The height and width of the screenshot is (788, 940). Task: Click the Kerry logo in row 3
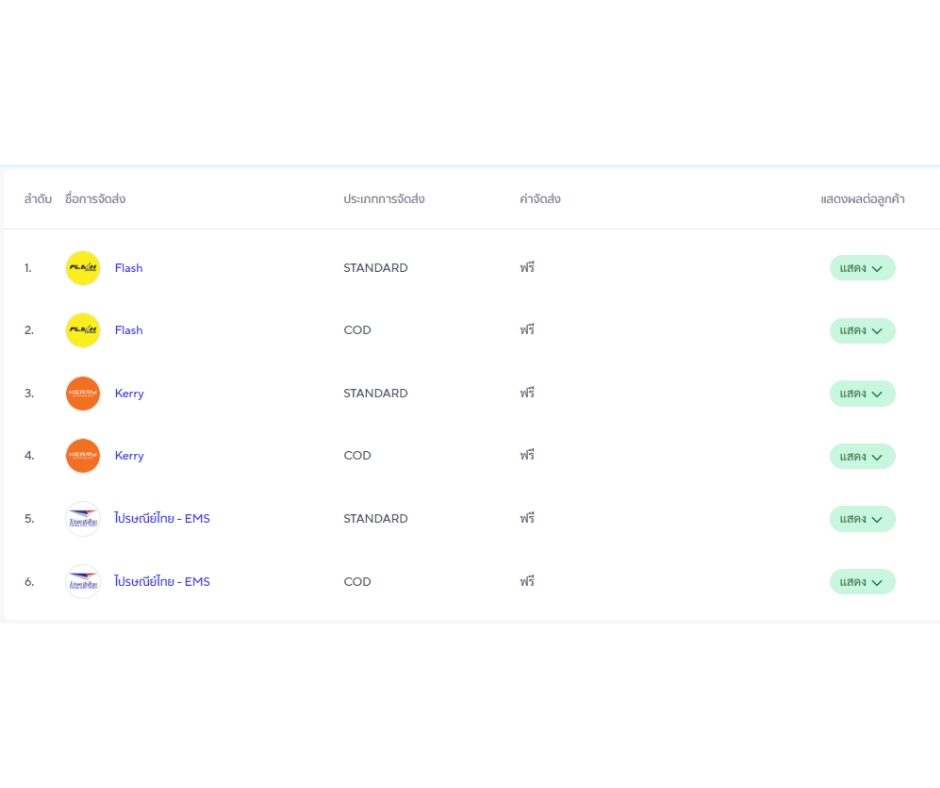click(x=83, y=393)
